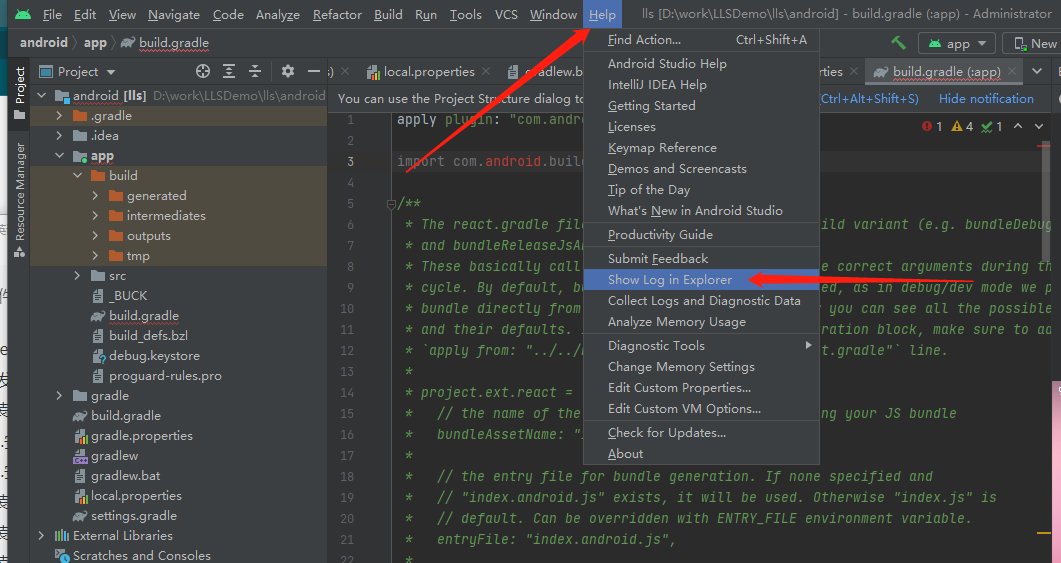Choose Show Log in Explorer

tap(702, 279)
